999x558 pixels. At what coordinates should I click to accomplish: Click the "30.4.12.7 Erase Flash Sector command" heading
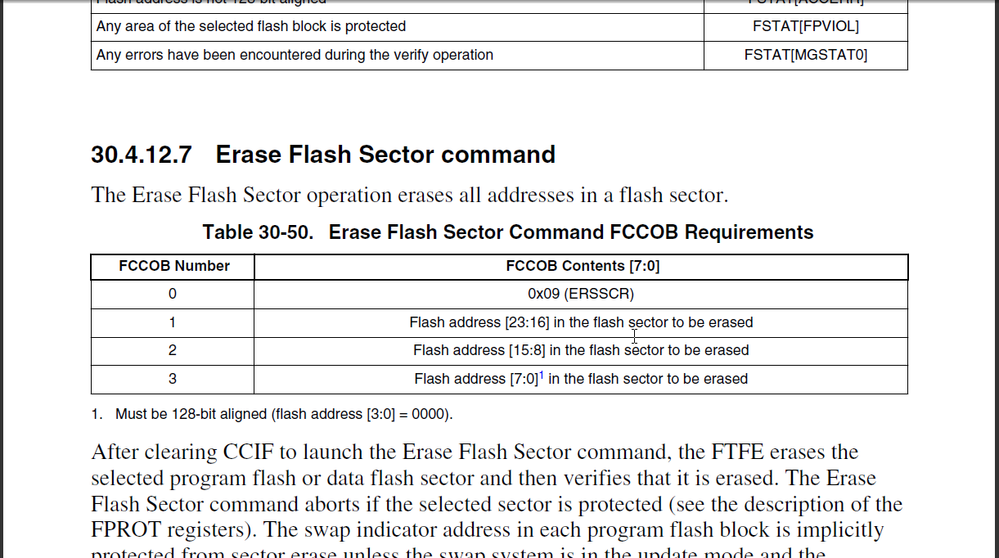(323, 155)
